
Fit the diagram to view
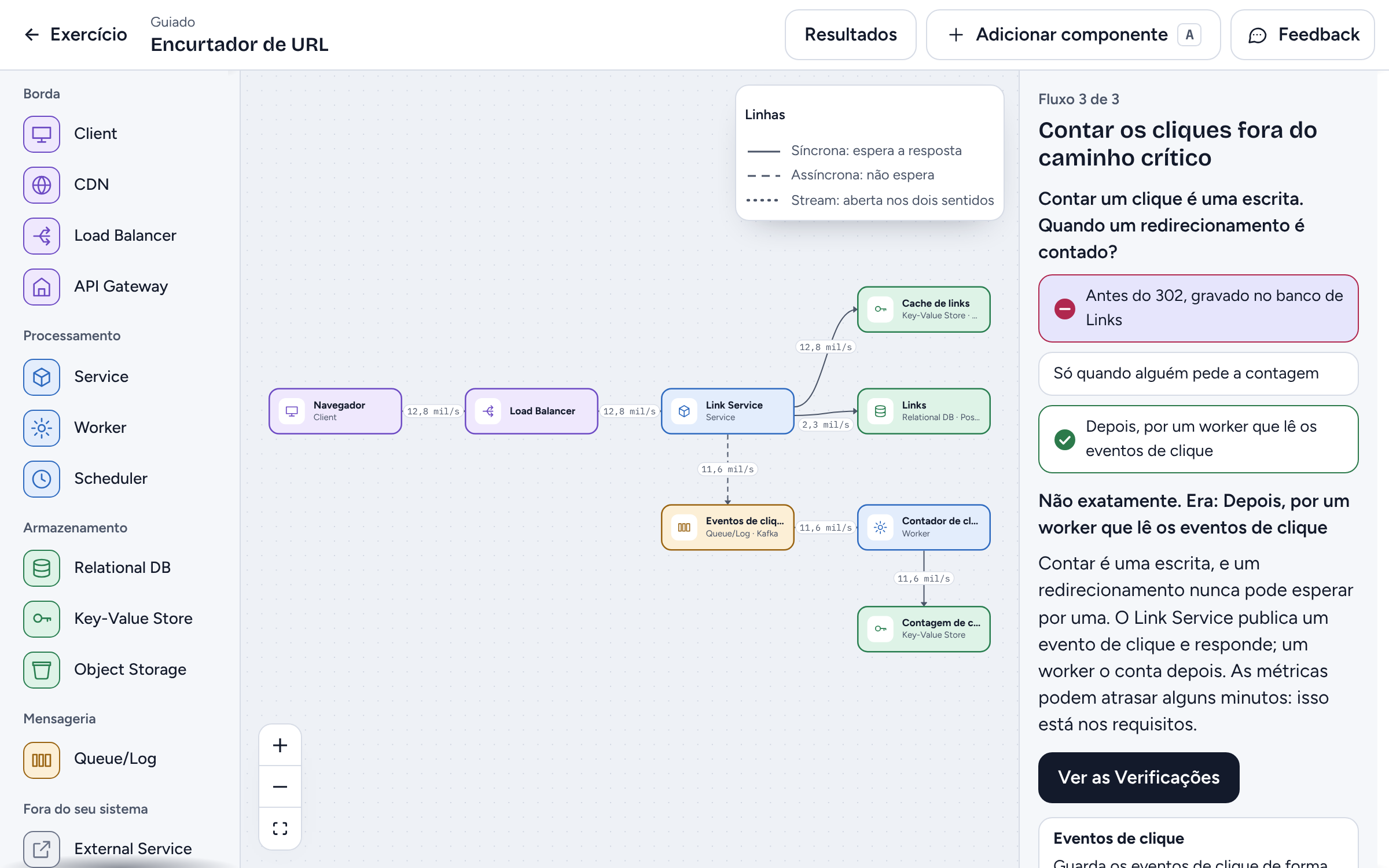[280, 828]
